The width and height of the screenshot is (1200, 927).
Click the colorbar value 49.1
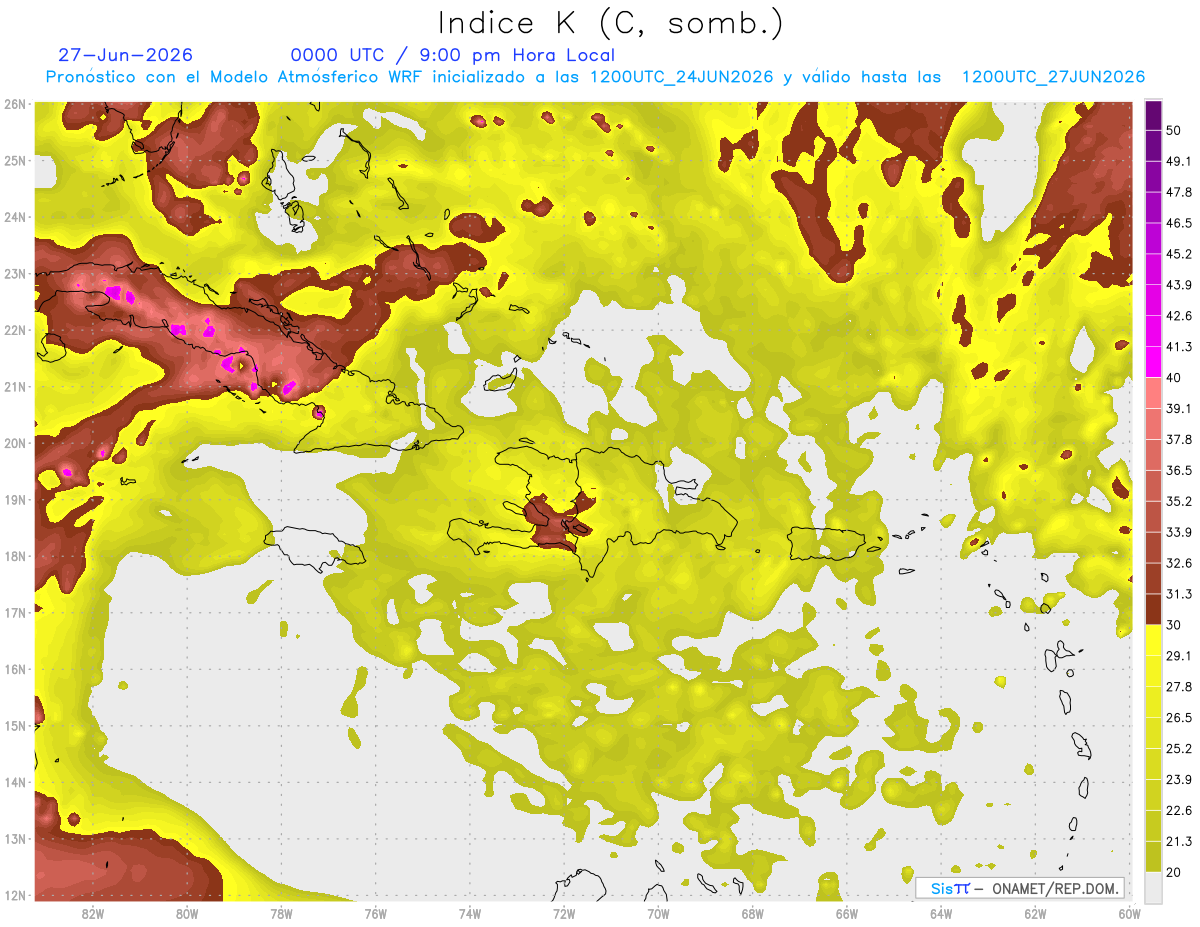point(1179,161)
